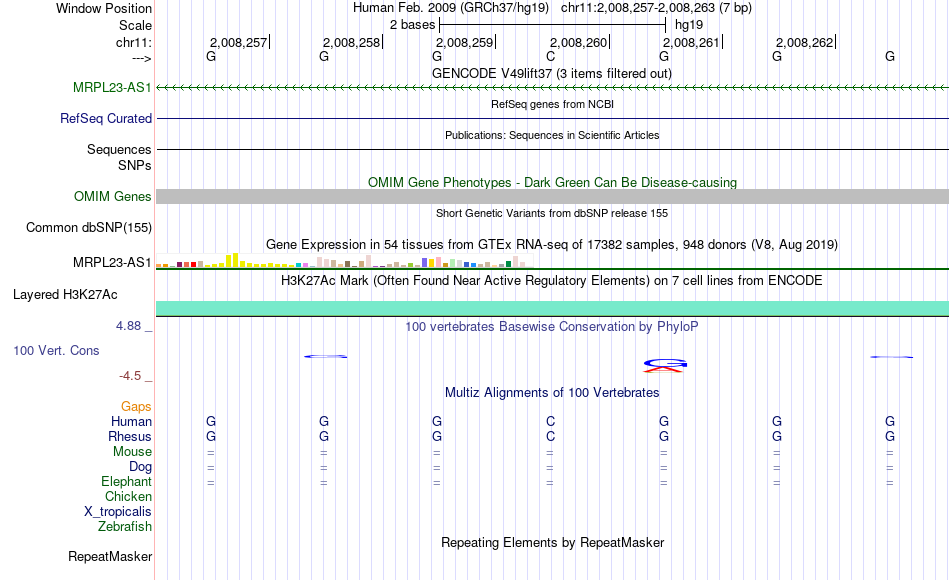Click the Rhesus species label

click(x=130, y=436)
